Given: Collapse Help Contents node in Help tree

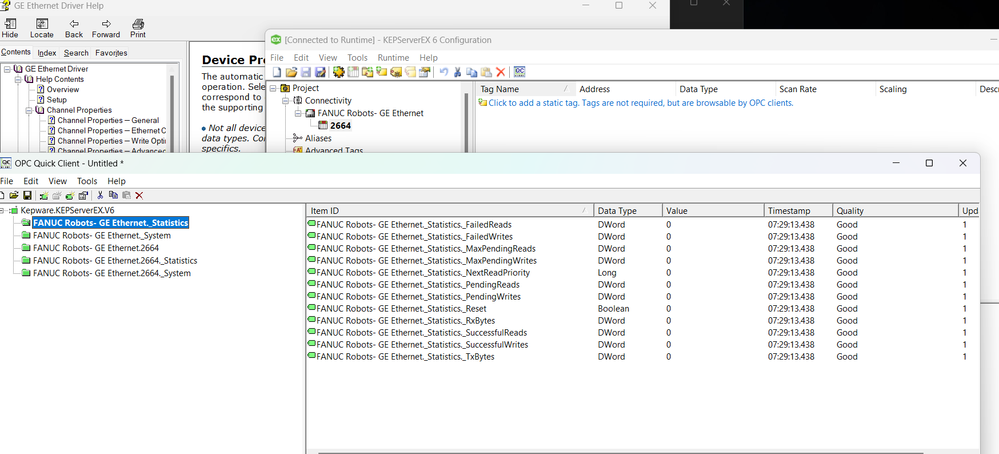Looking at the screenshot, I should 18,79.
